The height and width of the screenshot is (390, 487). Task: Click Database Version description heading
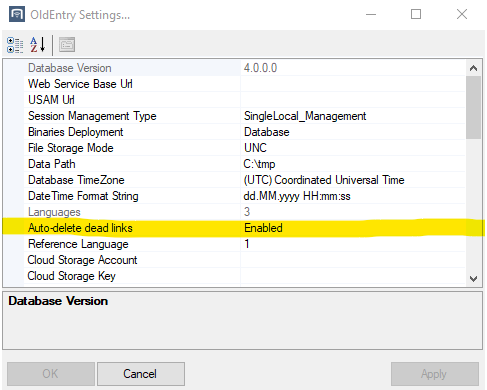(x=58, y=301)
